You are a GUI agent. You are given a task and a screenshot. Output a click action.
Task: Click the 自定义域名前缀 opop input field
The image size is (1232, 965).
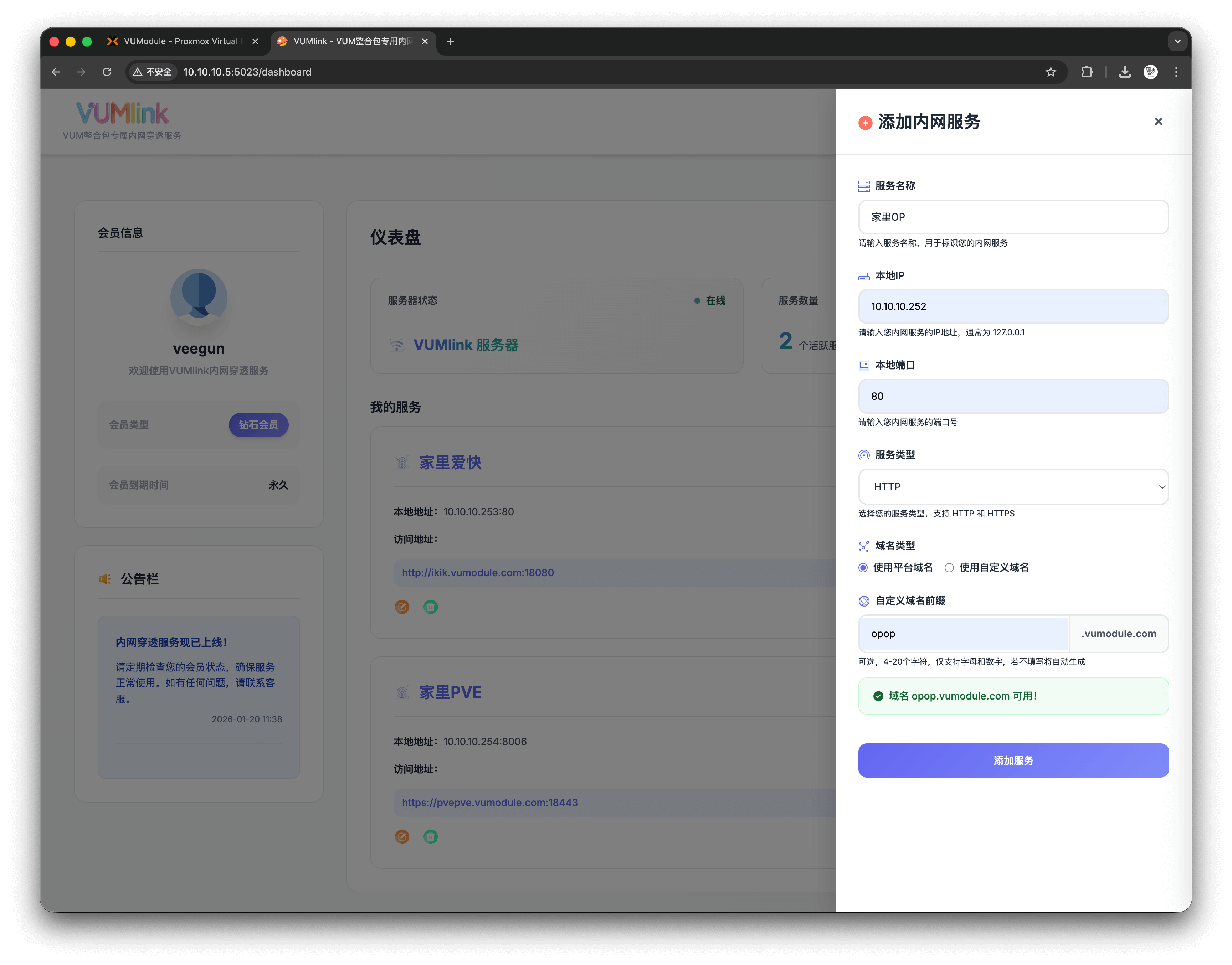[x=964, y=634]
